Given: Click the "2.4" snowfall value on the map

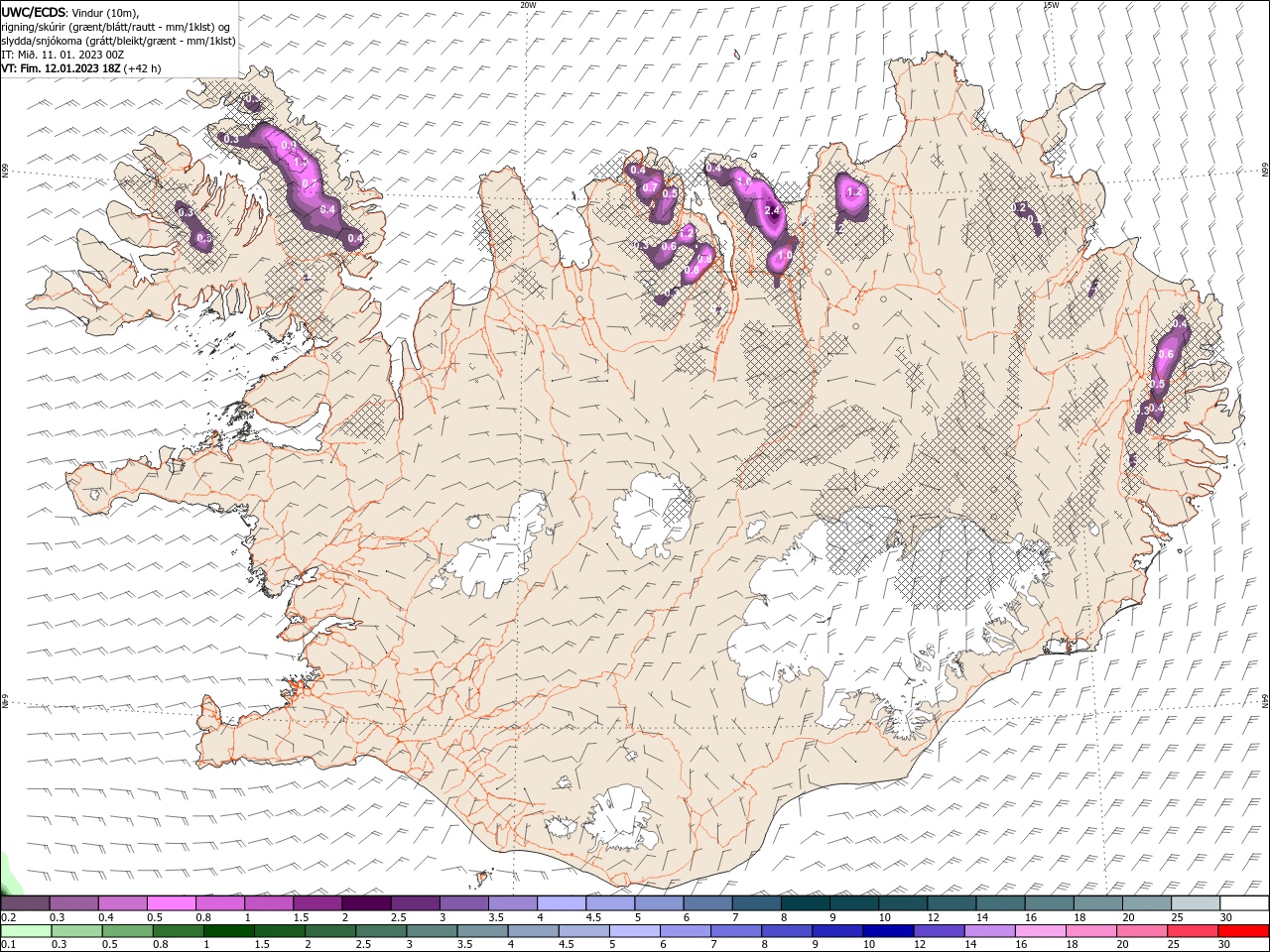Looking at the screenshot, I should point(774,210).
